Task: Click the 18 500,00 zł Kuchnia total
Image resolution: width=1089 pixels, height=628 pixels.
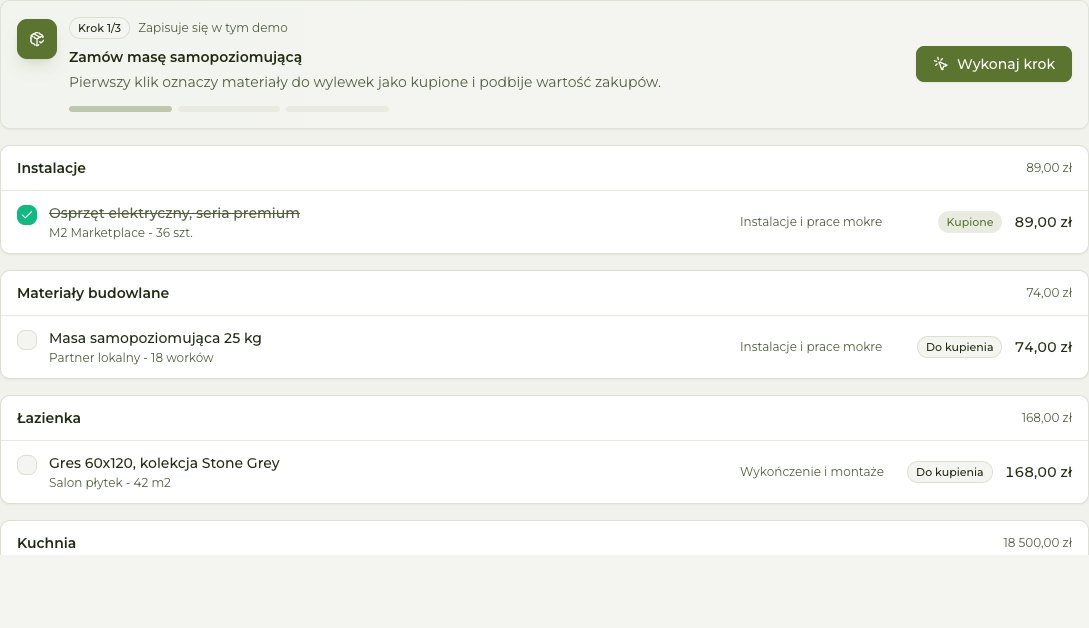Action: pyautogui.click(x=1038, y=543)
